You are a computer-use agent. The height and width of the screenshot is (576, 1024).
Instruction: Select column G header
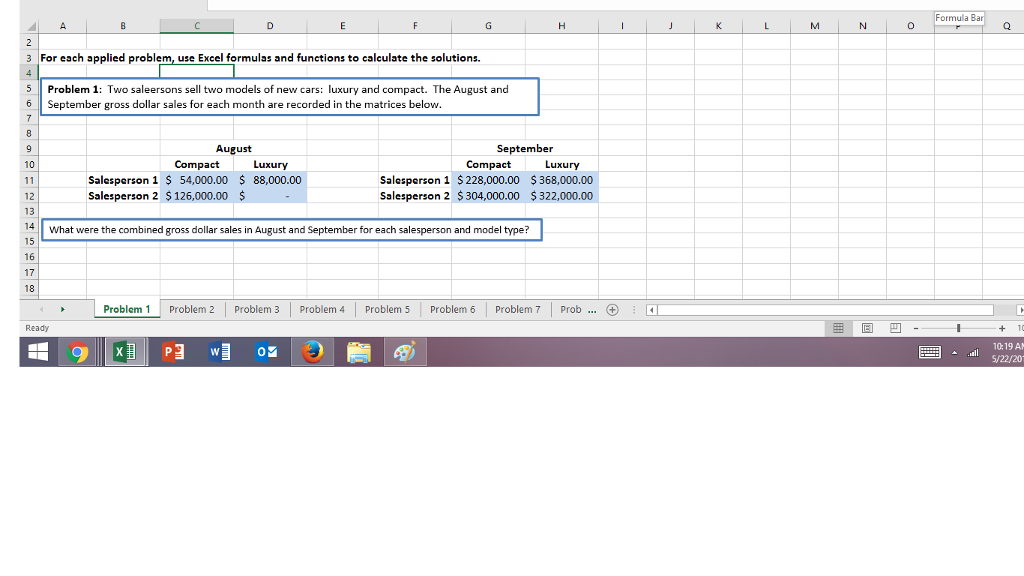pos(488,26)
